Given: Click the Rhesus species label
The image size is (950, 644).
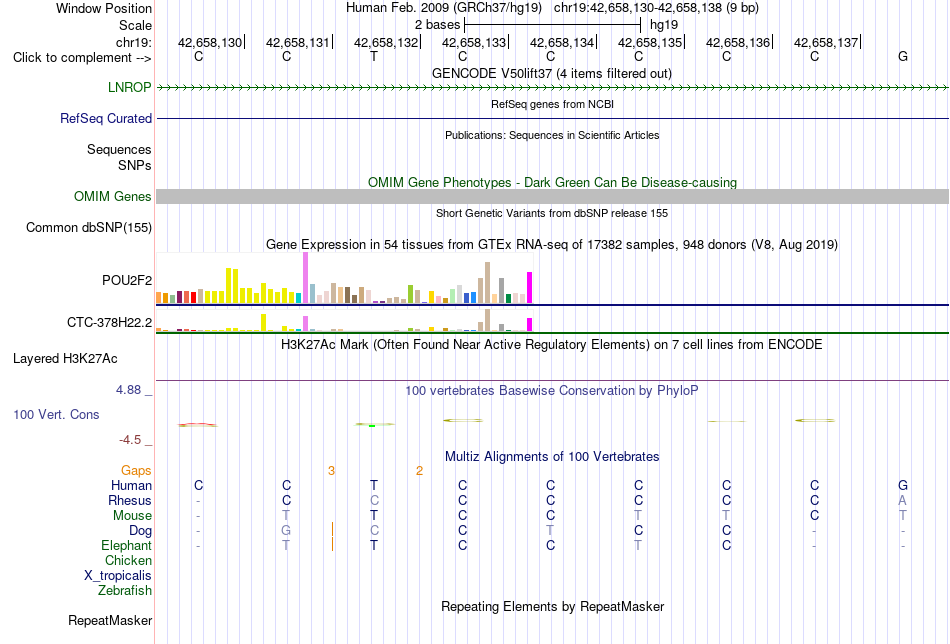Looking at the screenshot, I should click(x=130, y=500).
